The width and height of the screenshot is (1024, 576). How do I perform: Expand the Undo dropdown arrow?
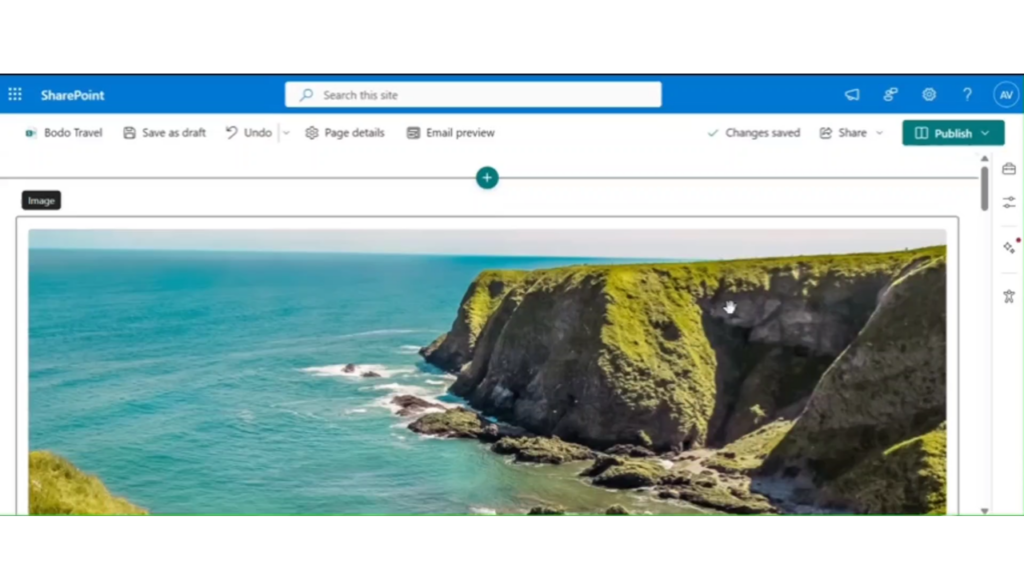coord(286,133)
